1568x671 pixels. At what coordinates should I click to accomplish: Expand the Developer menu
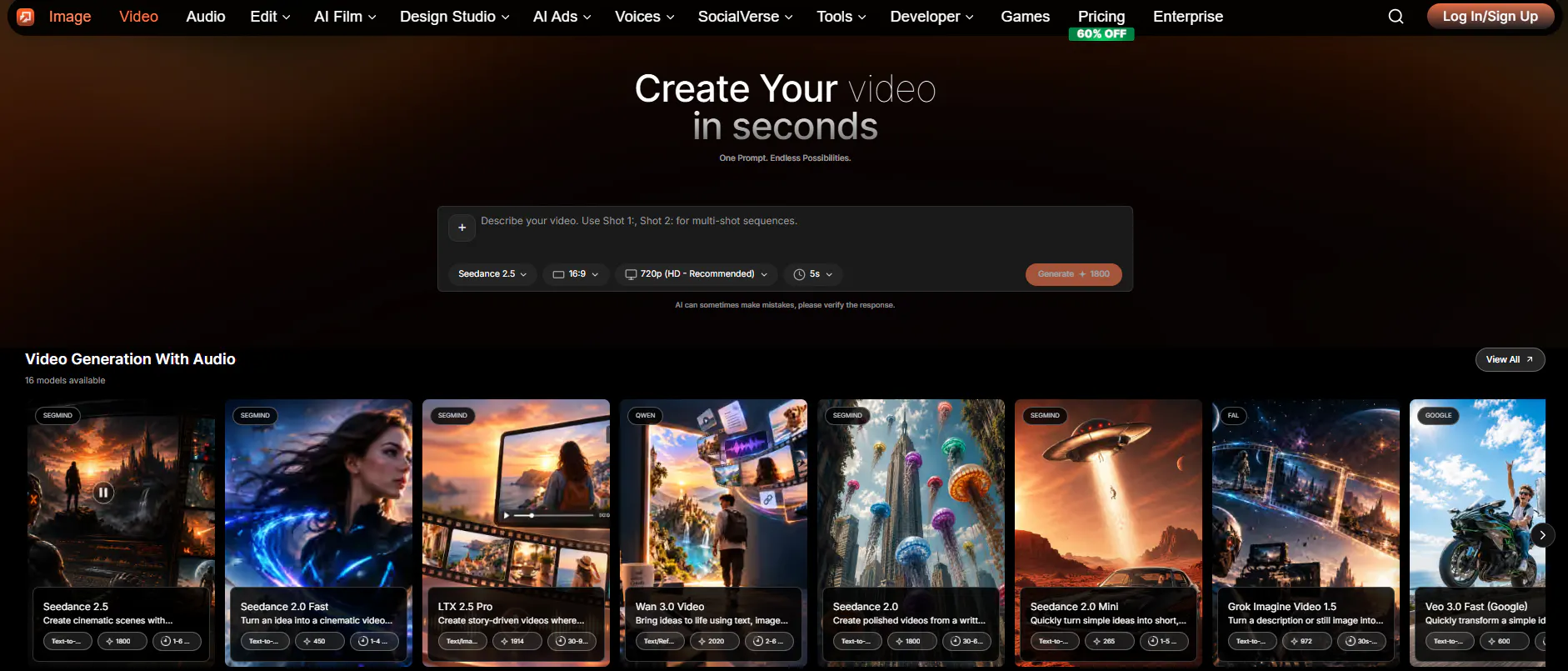click(931, 17)
